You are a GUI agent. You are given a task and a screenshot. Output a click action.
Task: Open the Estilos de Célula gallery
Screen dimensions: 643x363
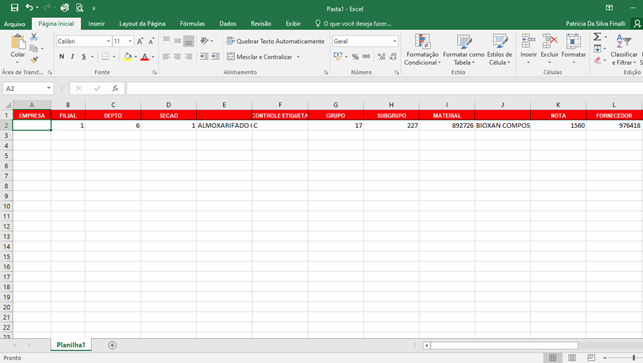[x=499, y=50]
